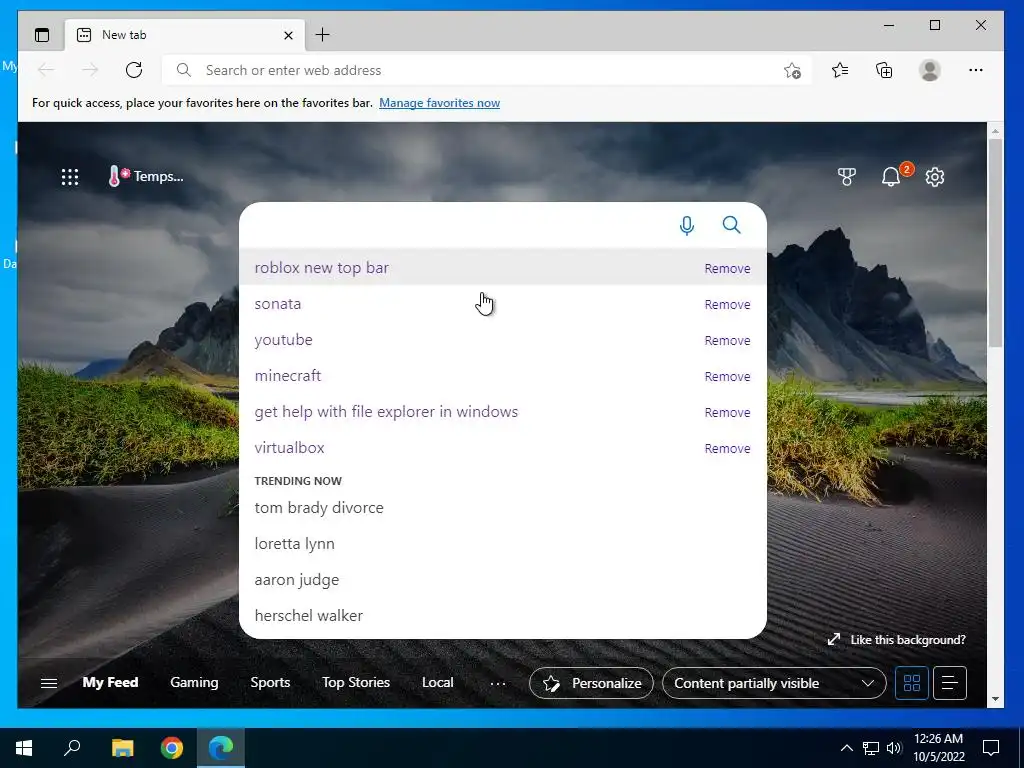The image size is (1024, 768).
Task: Click the page vertical scrollbar thumb
Action: click(x=995, y=243)
